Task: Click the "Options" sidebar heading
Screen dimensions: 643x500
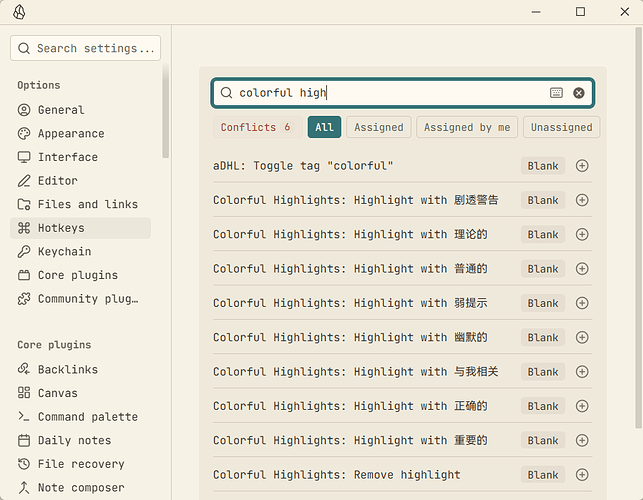Action: click(x=39, y=85)
